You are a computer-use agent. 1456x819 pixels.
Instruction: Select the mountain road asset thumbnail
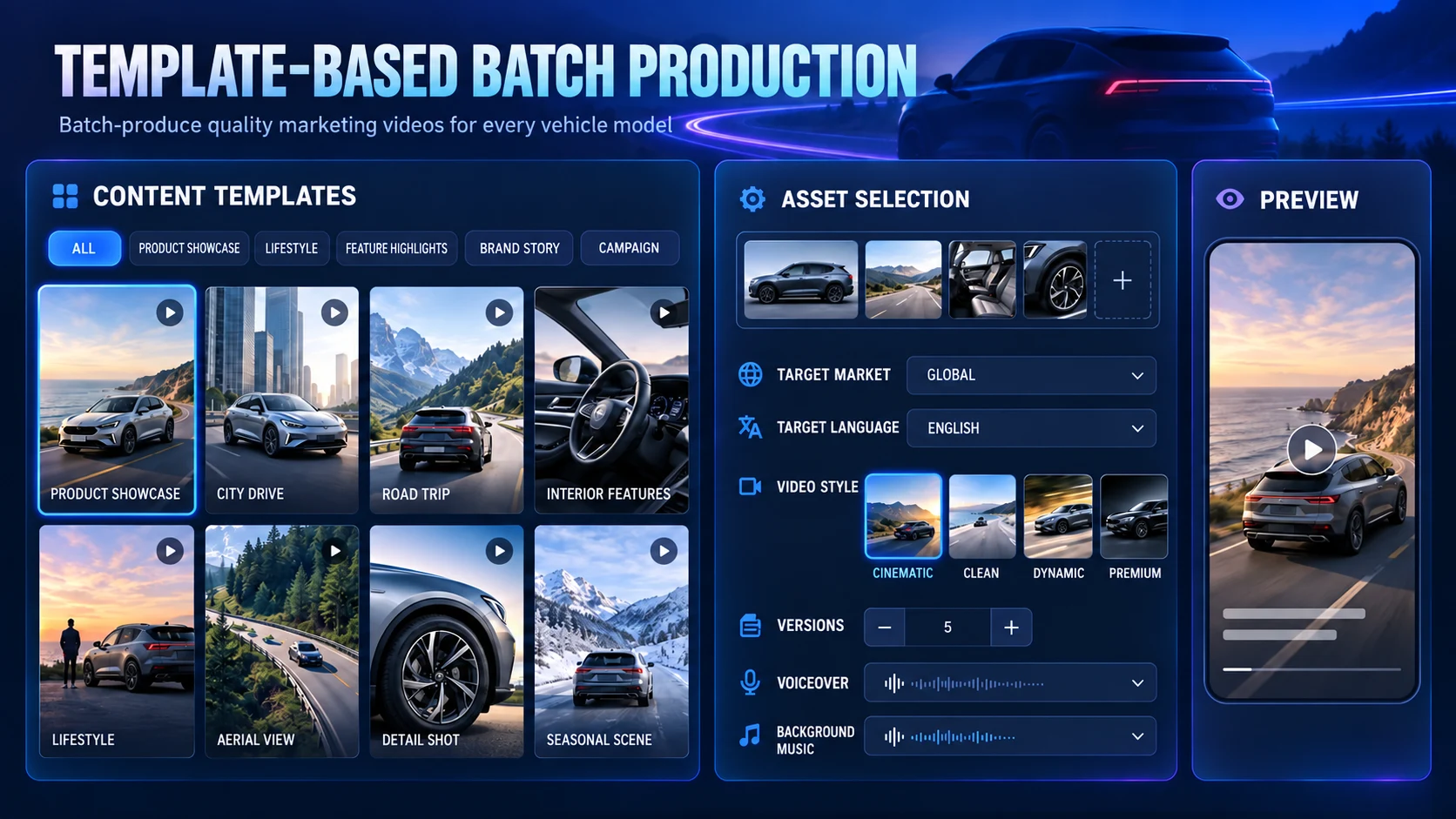coord(903,279)
